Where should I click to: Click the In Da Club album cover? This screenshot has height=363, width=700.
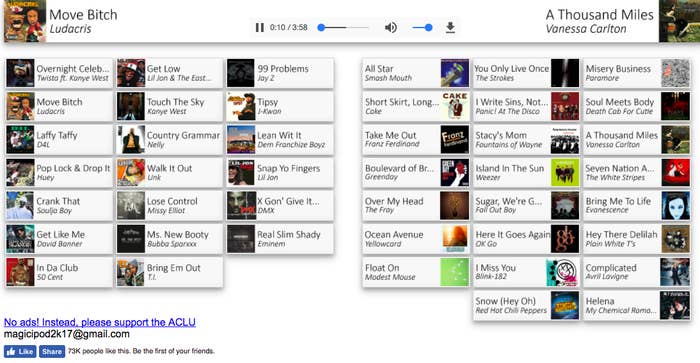[x=20, y=272]
